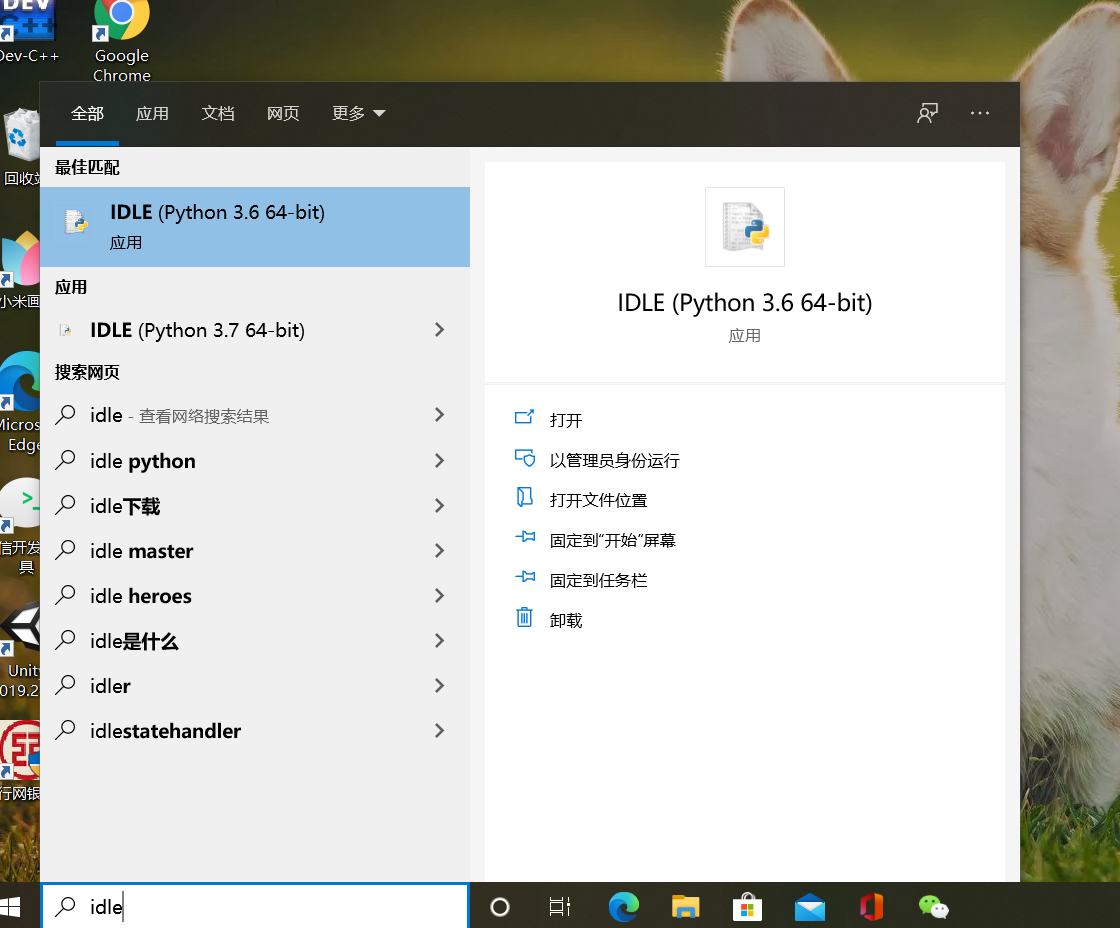This screenshot has height=928, width=1120.
Task: Switch to the 全部 tab
Action: click(87, 114)
